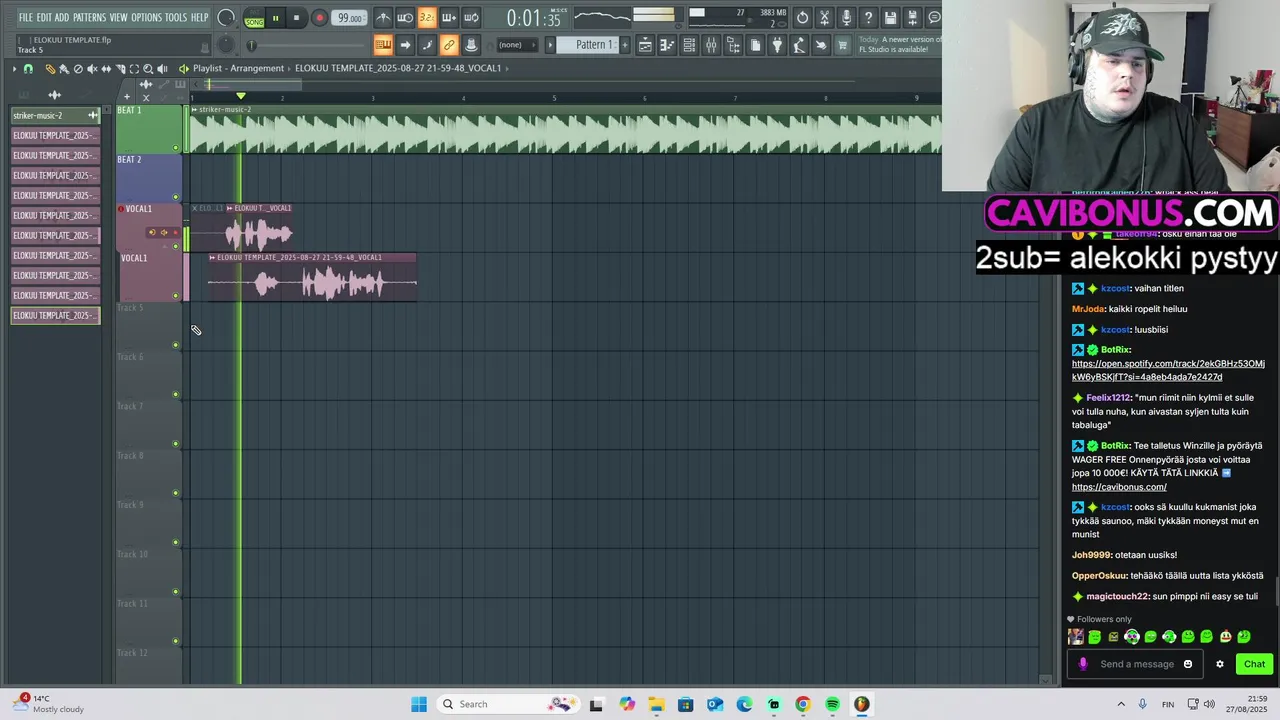The width and height of the screenshot is (1280, 720).
Task: Open the TOOLS menu
Action: click(x=176, y=18)
